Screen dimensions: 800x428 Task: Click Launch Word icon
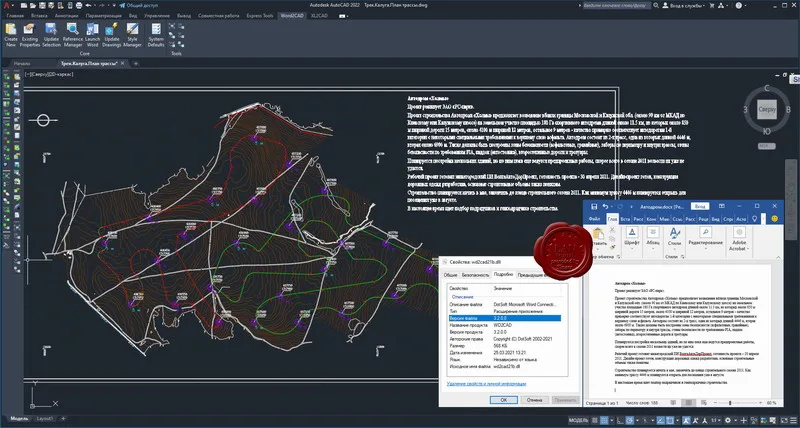click(x=92, y=35)
